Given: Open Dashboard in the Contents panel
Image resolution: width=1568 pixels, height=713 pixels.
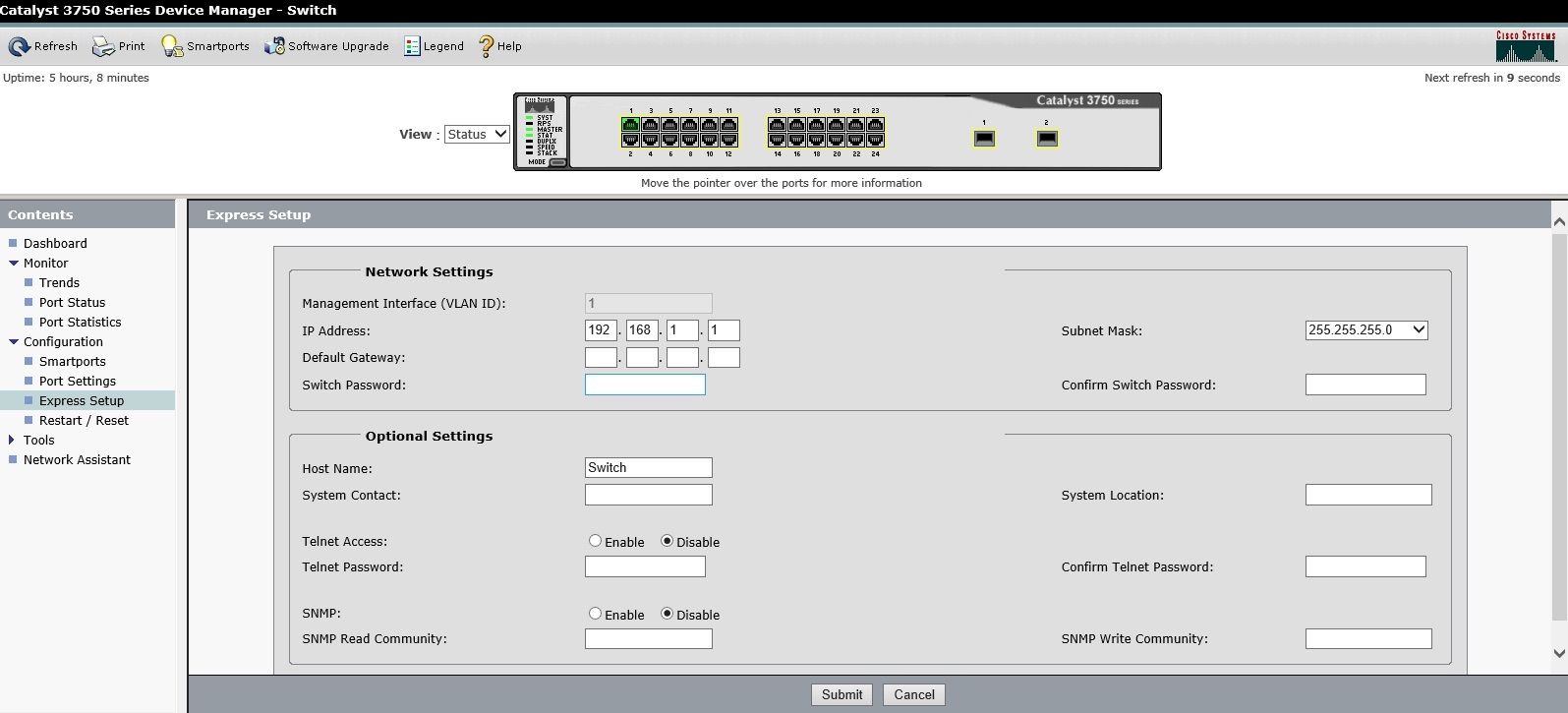Looking at the screenshot, I should pos(55,243).
